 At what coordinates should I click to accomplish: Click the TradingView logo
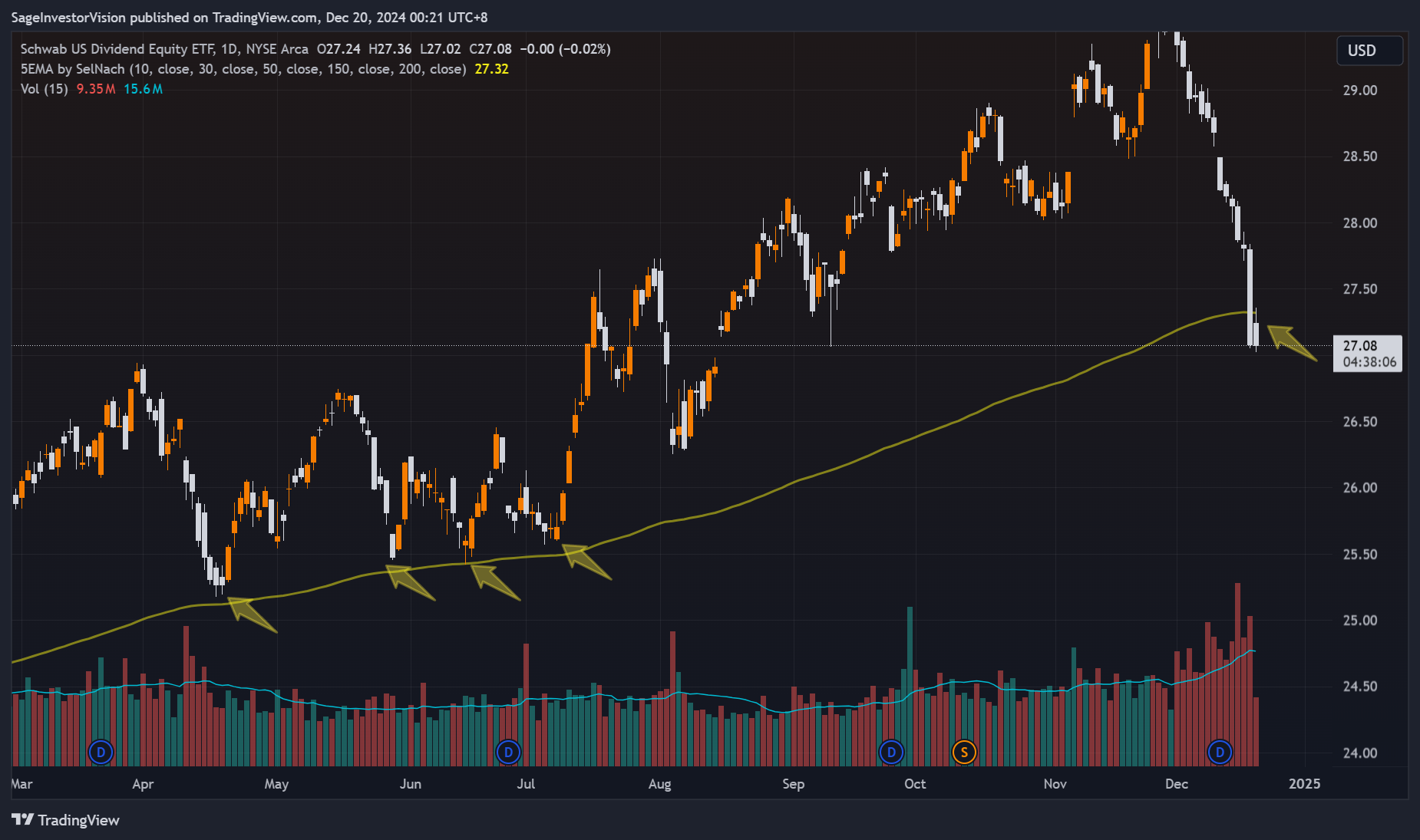(65, 820)
